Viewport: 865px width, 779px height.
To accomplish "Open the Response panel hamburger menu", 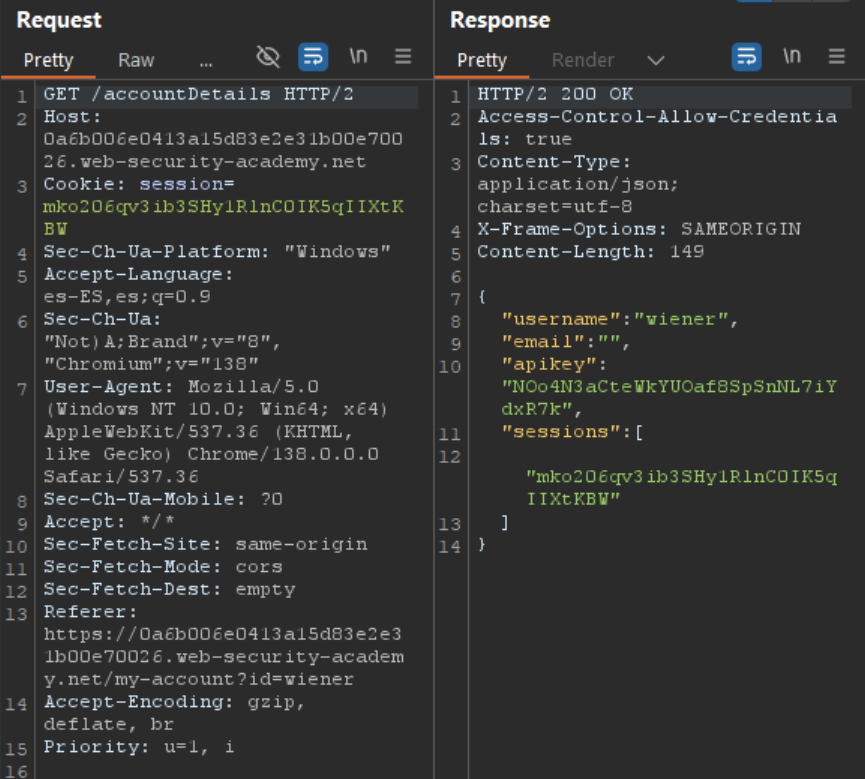I will click(837, 57).
